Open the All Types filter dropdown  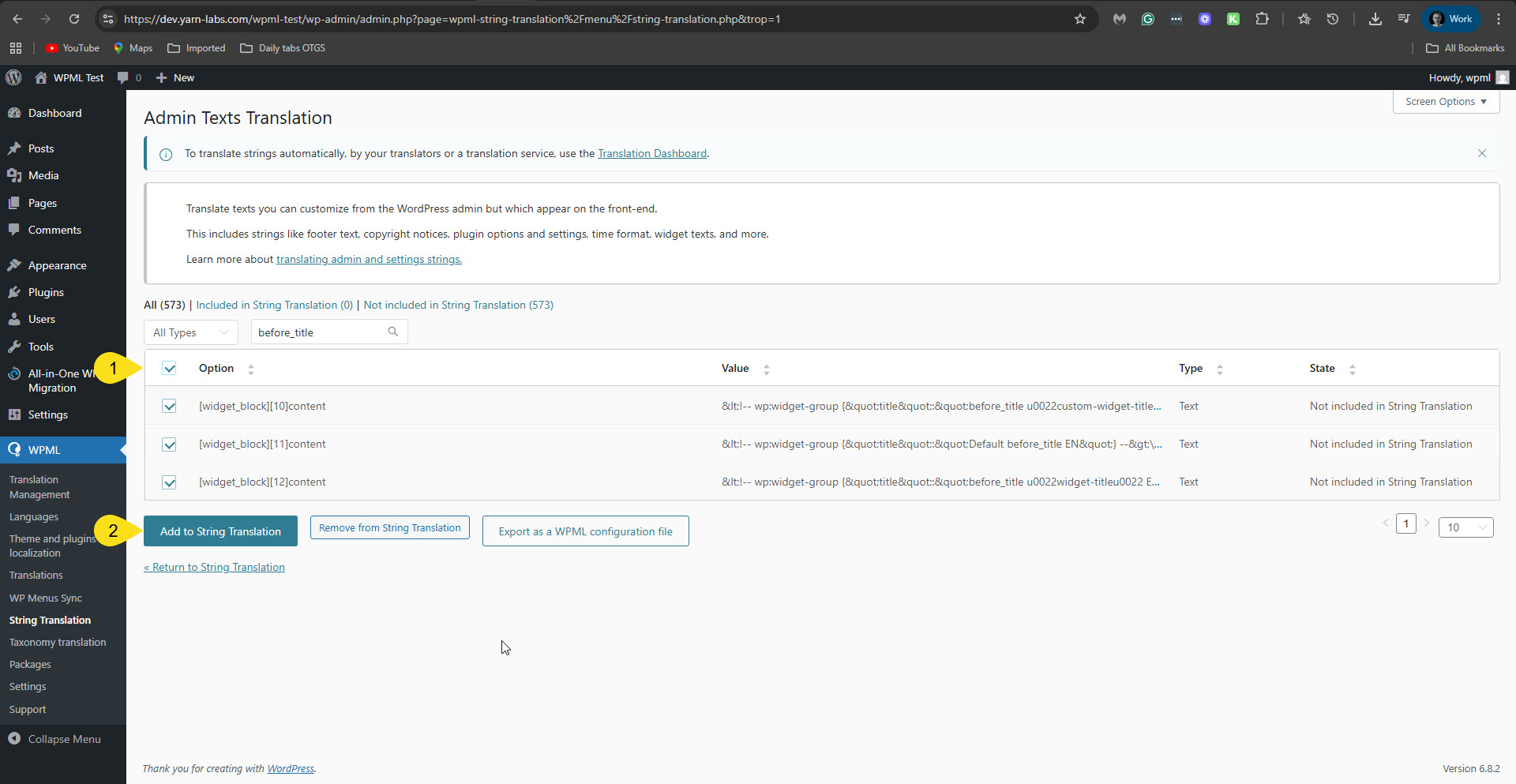[x=190, y=332]
